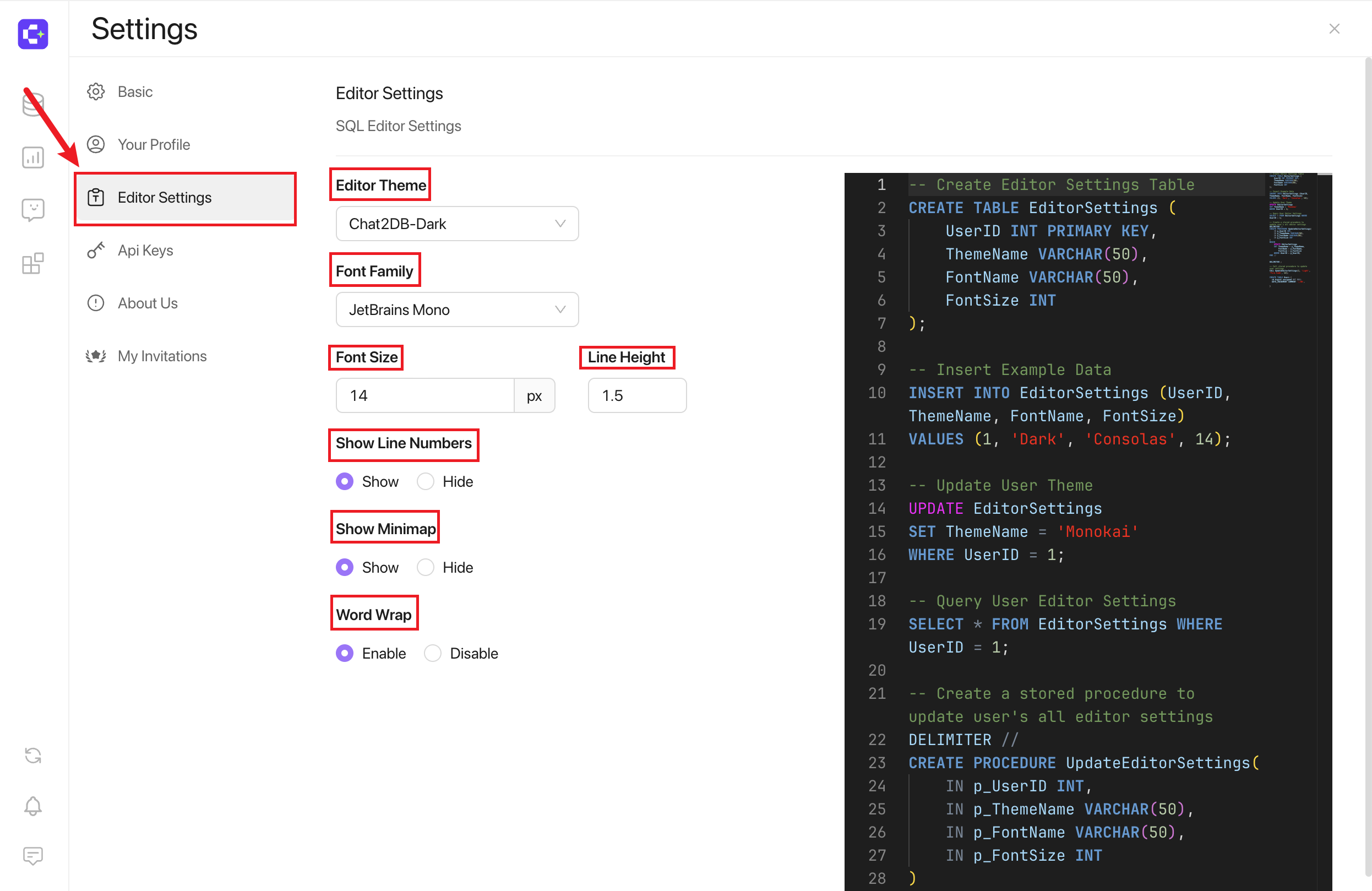Viewport: 1372px width, 891px height.
Task: Select Show for minimap
Action: (345, 567)
